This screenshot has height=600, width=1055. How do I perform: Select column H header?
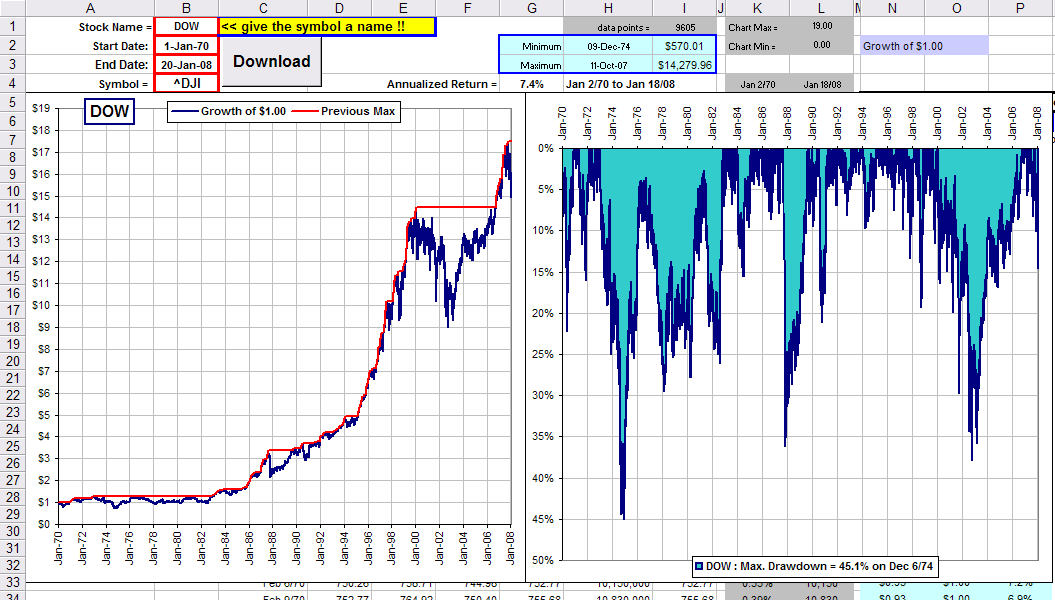click(608, 8)
